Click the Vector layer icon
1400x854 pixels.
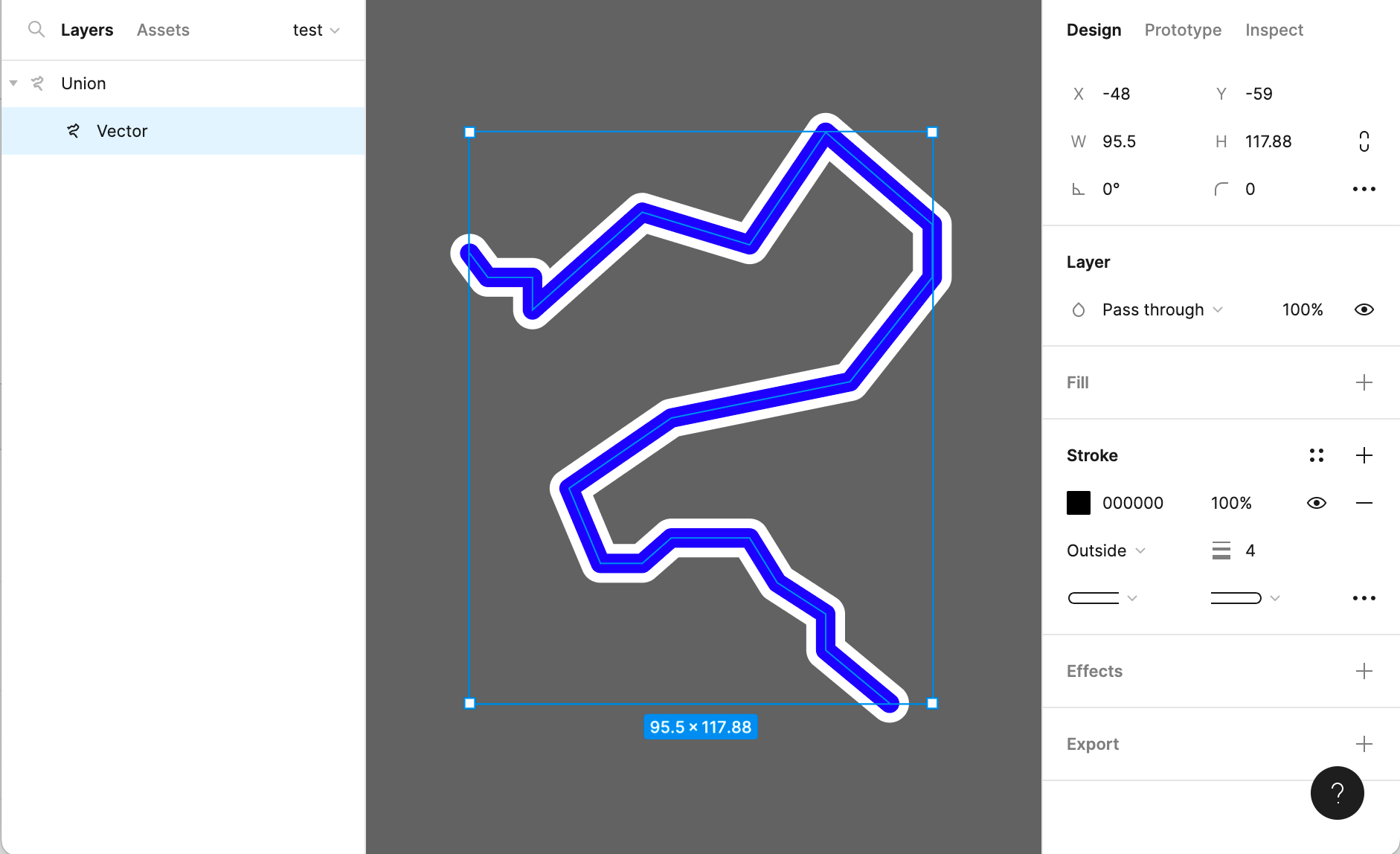pyautogui.click(x=73, y=131)
